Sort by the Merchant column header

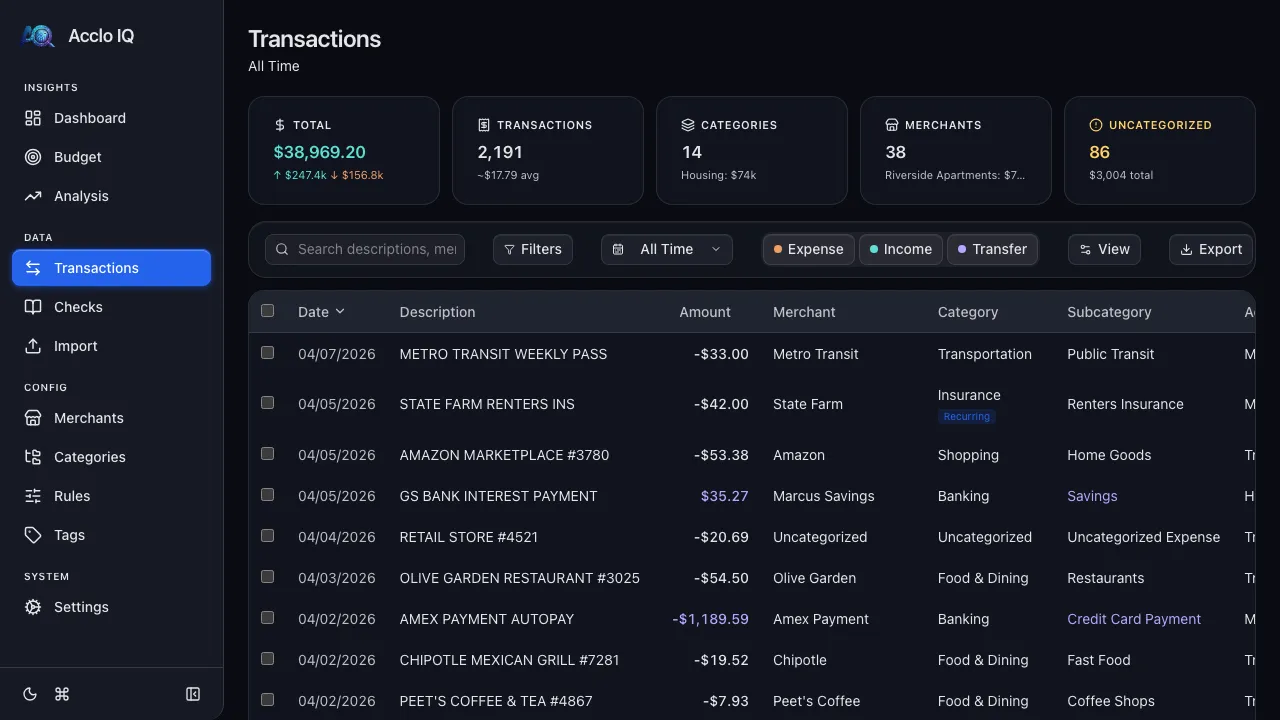click(804, 312)
